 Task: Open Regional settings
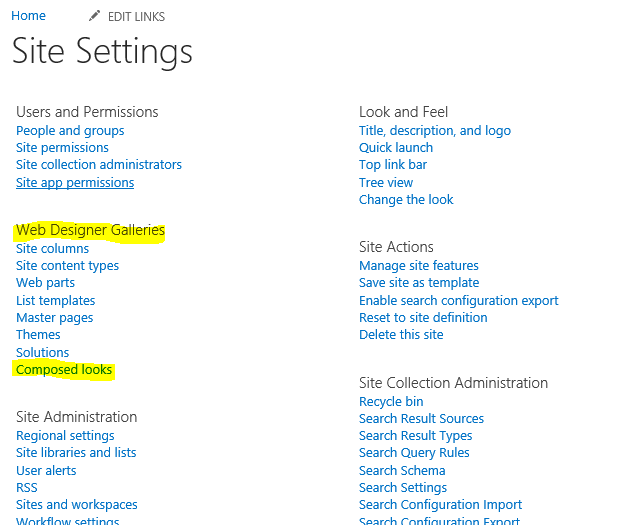coord(65,436)
